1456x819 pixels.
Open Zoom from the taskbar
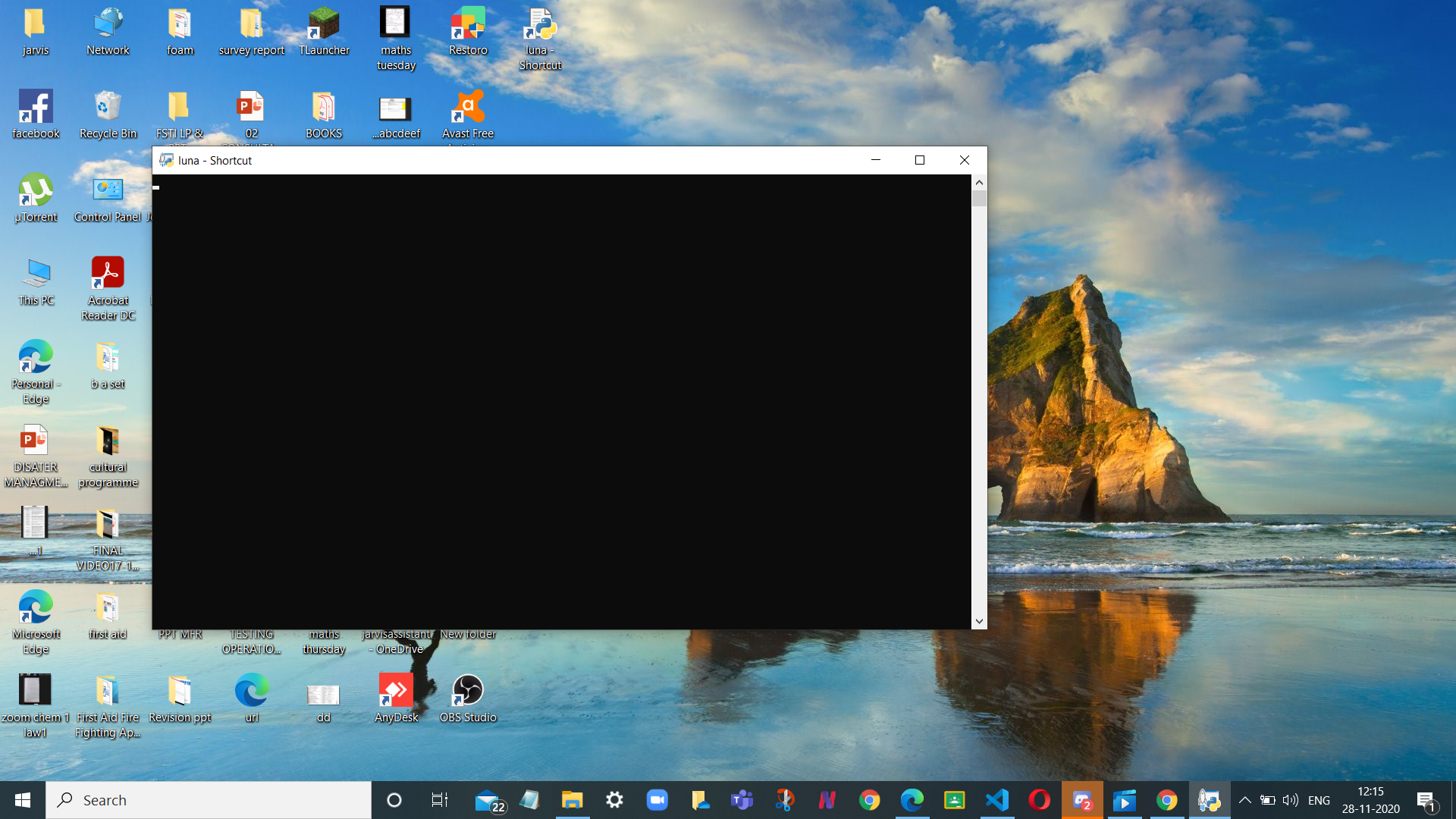pyautogui.click(x=657, y=800)
